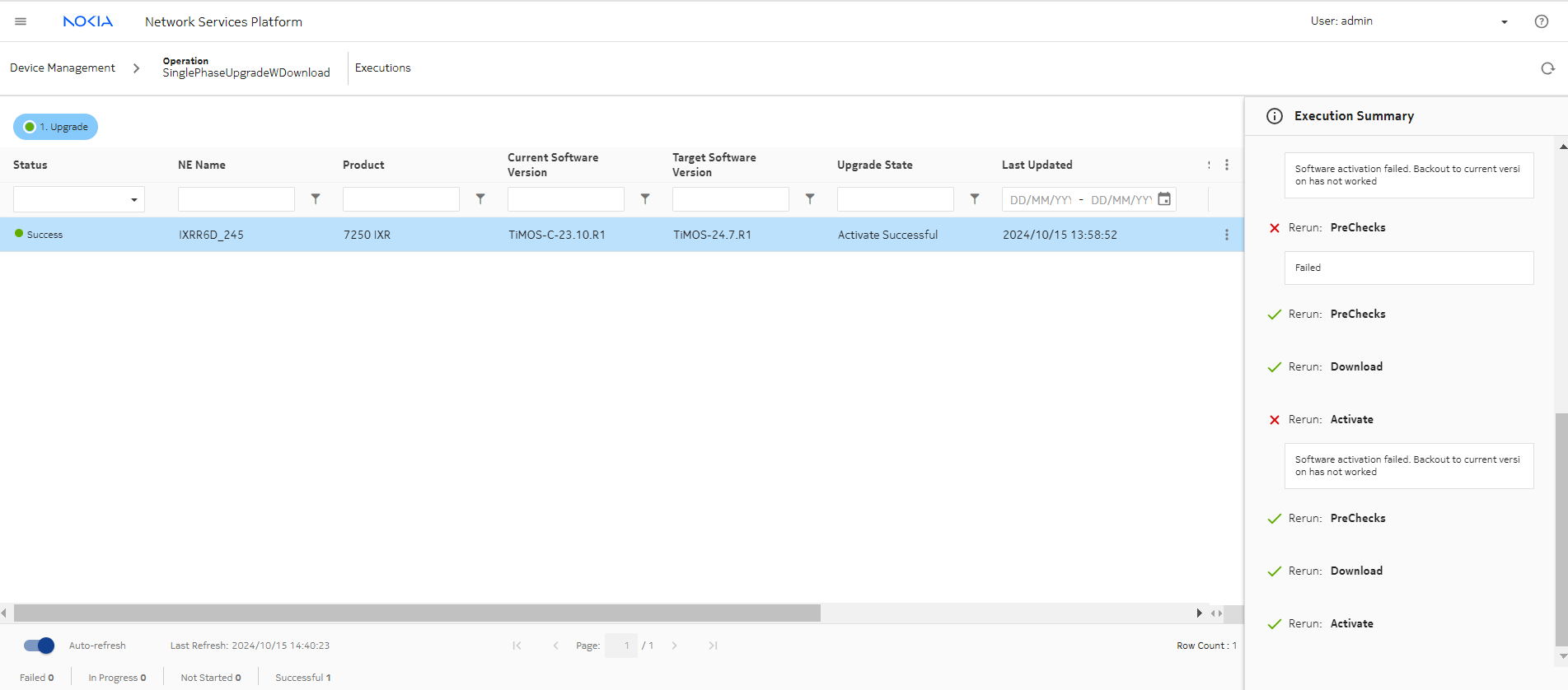Click the Upgrade State filter icon
The image size is (1568, 690).
pyautogui.click(x=975, y=199)
